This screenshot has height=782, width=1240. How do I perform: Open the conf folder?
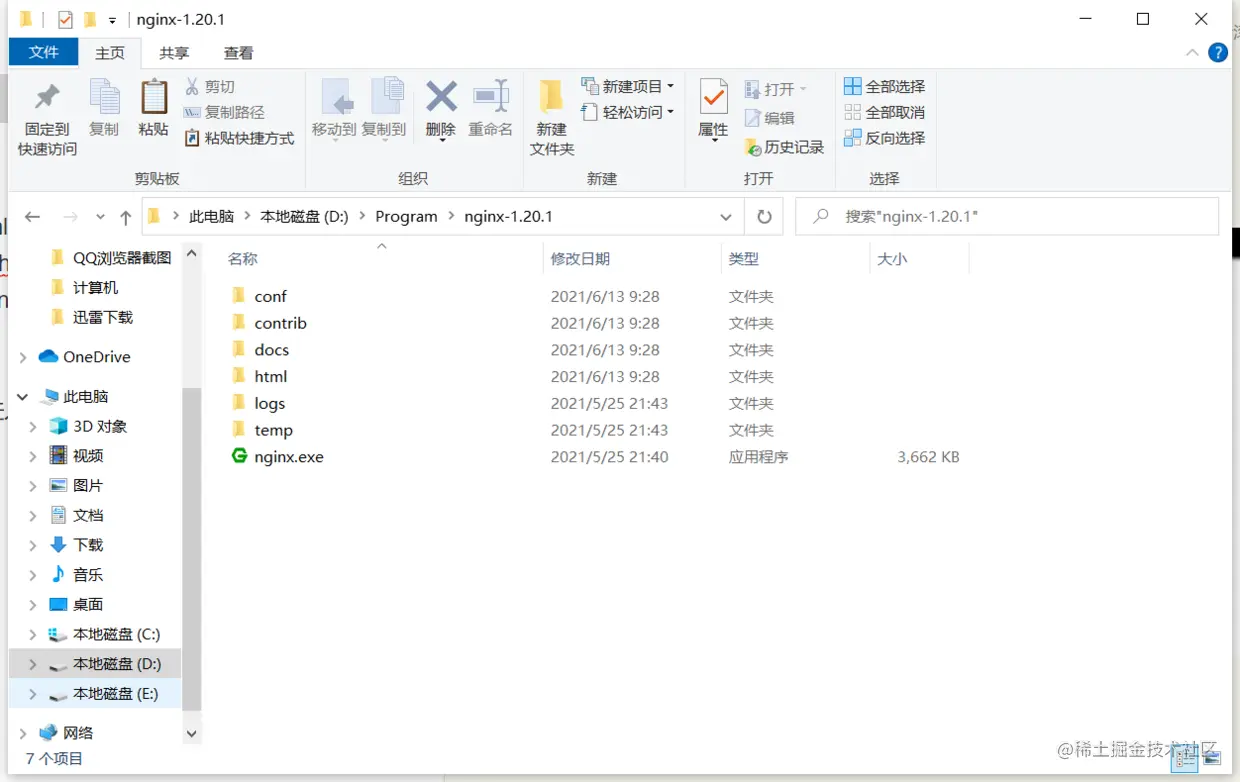pos(270,296)
